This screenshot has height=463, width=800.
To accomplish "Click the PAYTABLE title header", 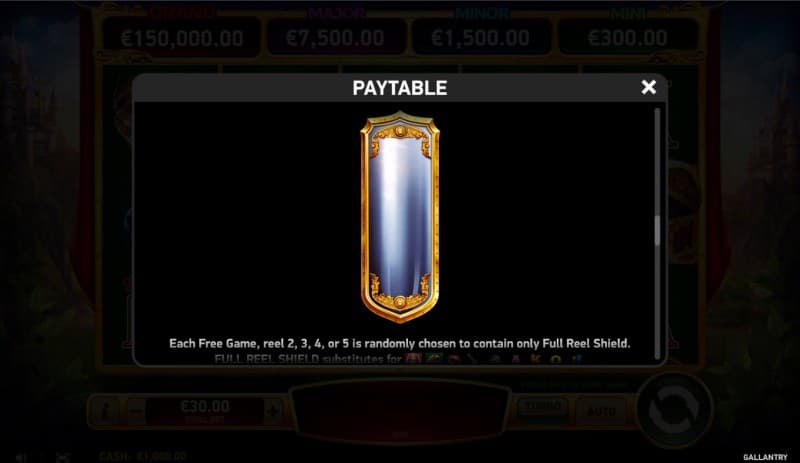I will tap(400, 88).
